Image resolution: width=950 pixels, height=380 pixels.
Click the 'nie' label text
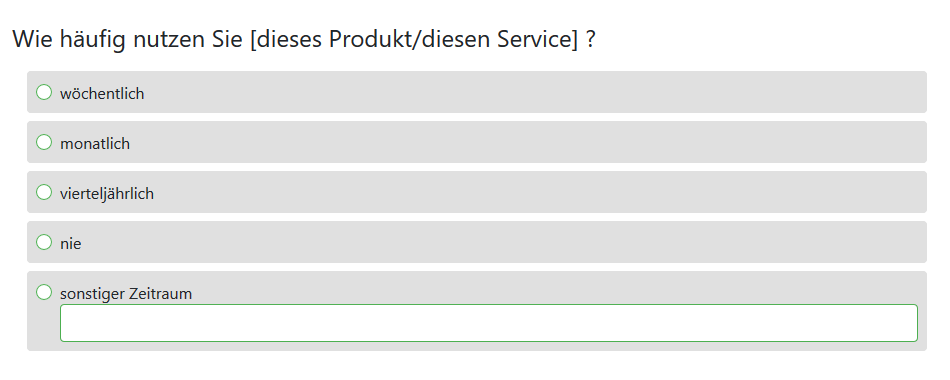pyautogui.click(x=70, y=244)
